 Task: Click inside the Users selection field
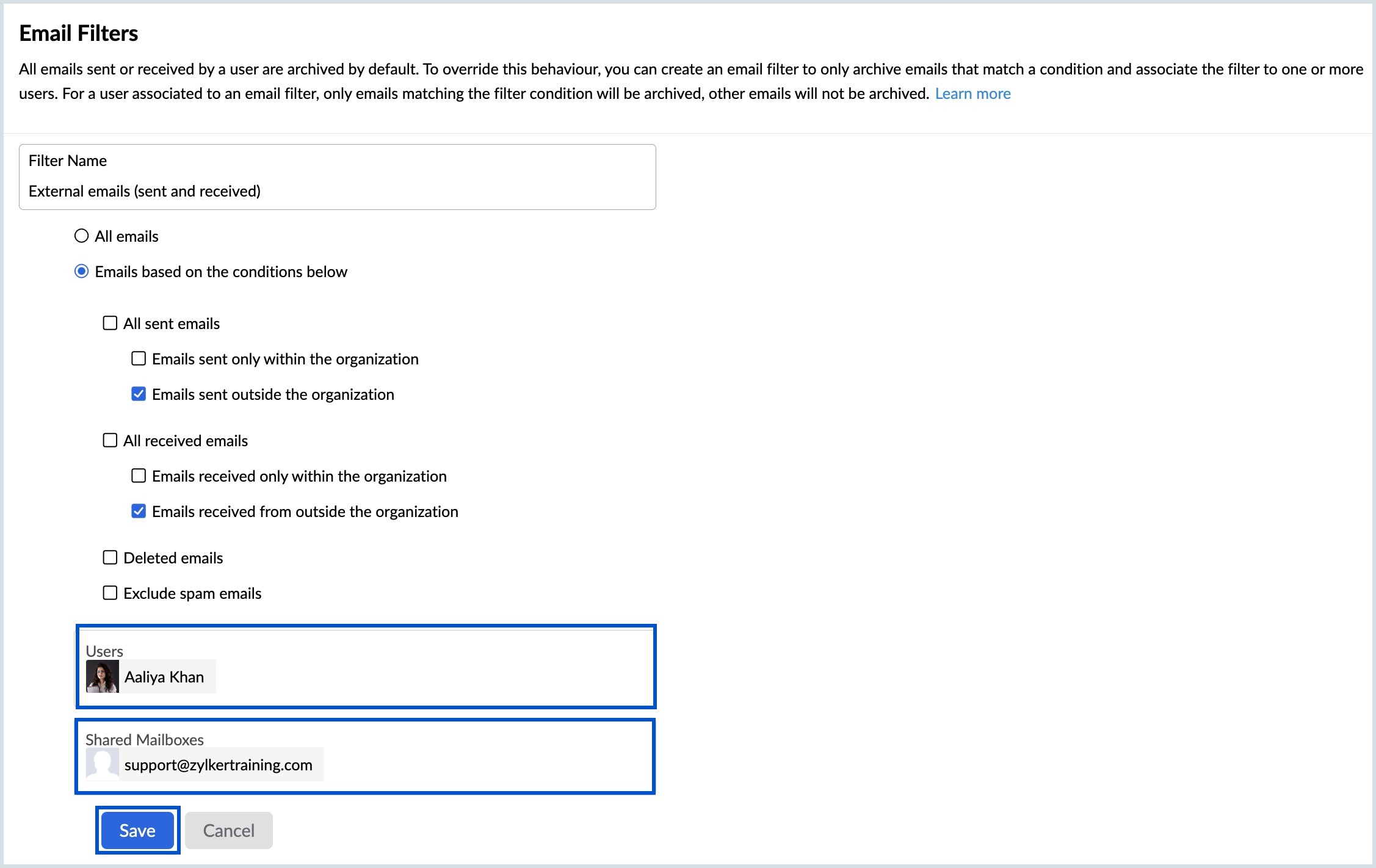366,667
